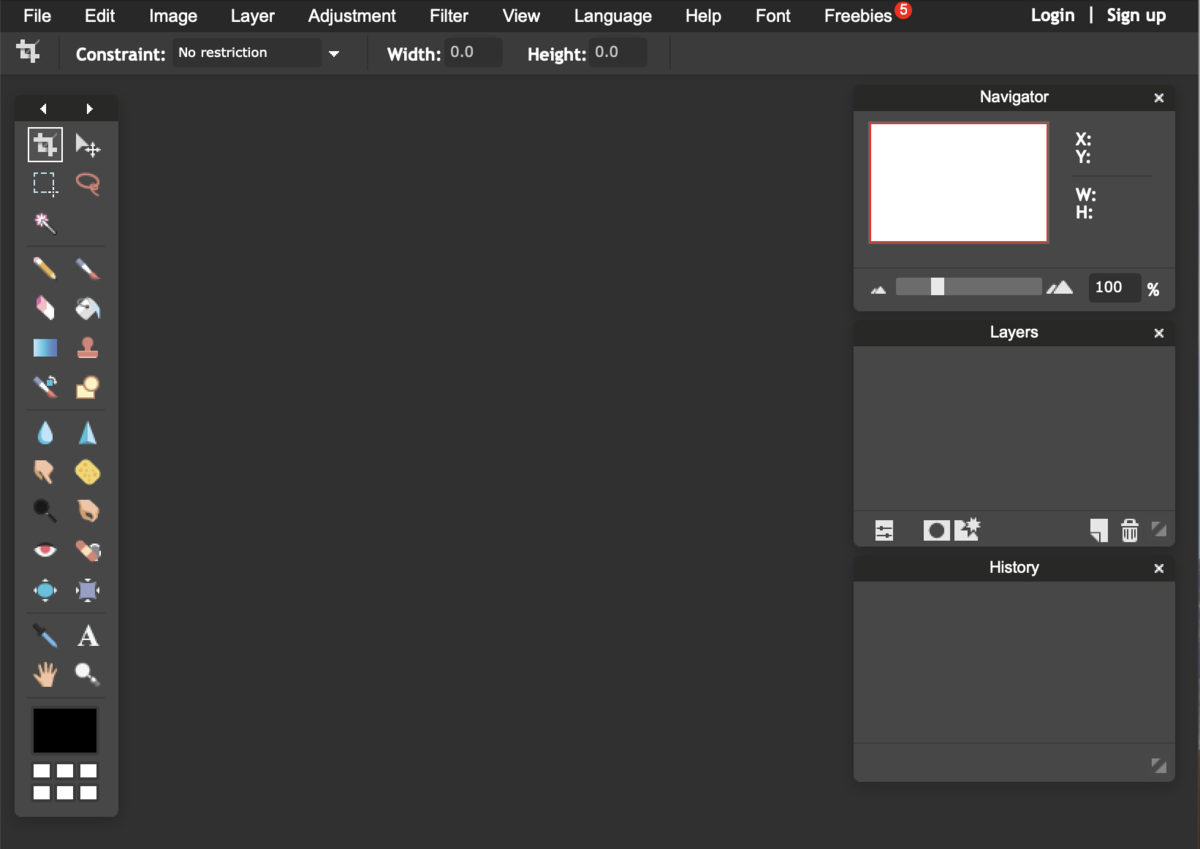Open the Font menu
The image size is (1200, 849).
[773, 16]
